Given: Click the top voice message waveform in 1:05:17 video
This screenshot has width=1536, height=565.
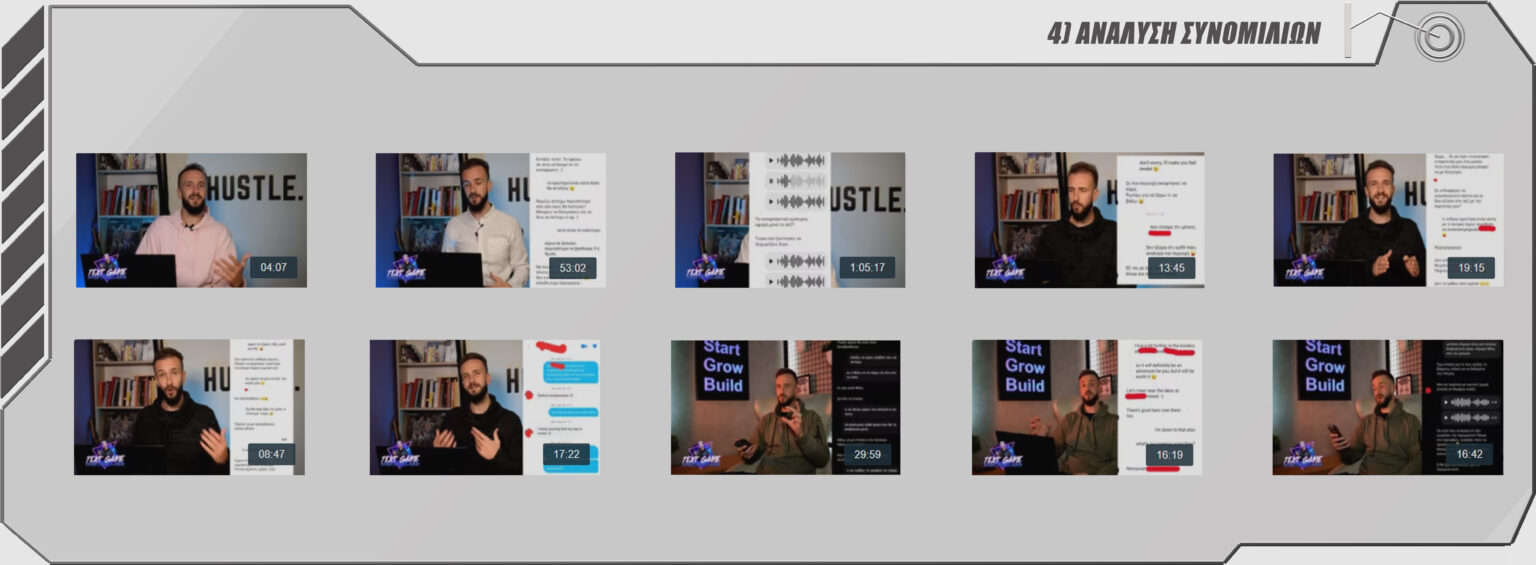Looking at the screenshot, I should [x=796, y=161].
